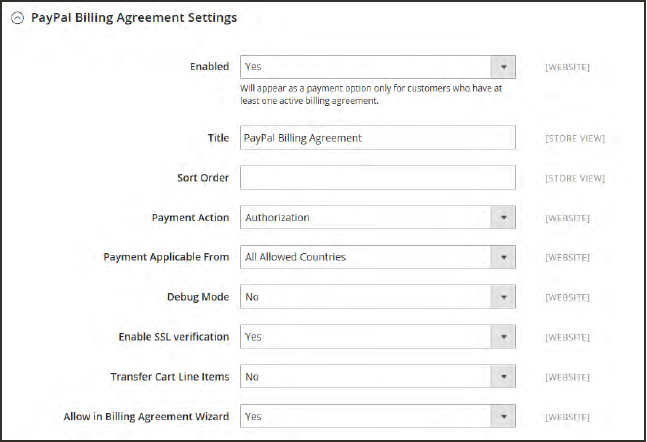Click the Enabled dropdown arrow button
The height and width of the screenshot is (442, 647).
pyautogui.click(x=503, y=68)
